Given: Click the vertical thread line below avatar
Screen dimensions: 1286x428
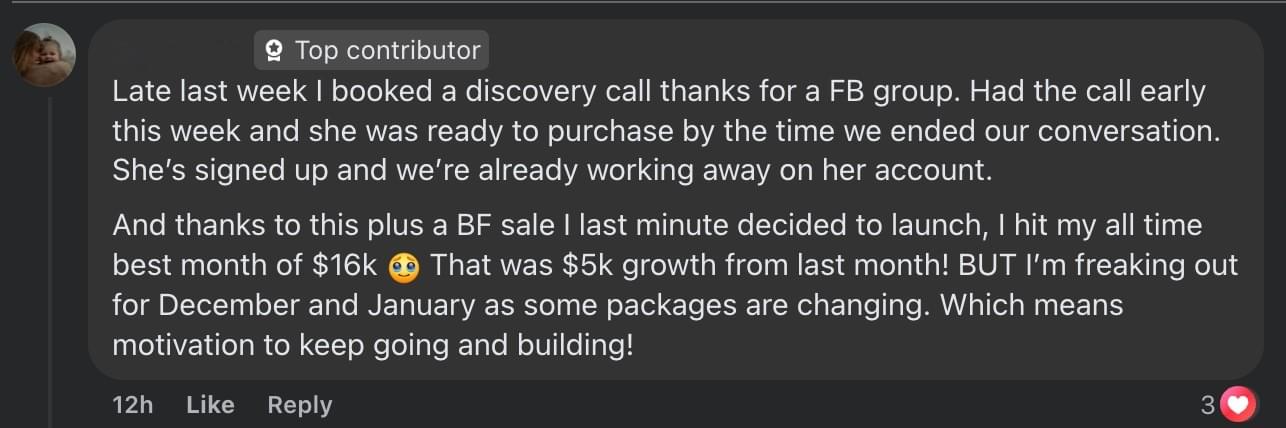Looking at the screenshot, I should coord(49,250).
